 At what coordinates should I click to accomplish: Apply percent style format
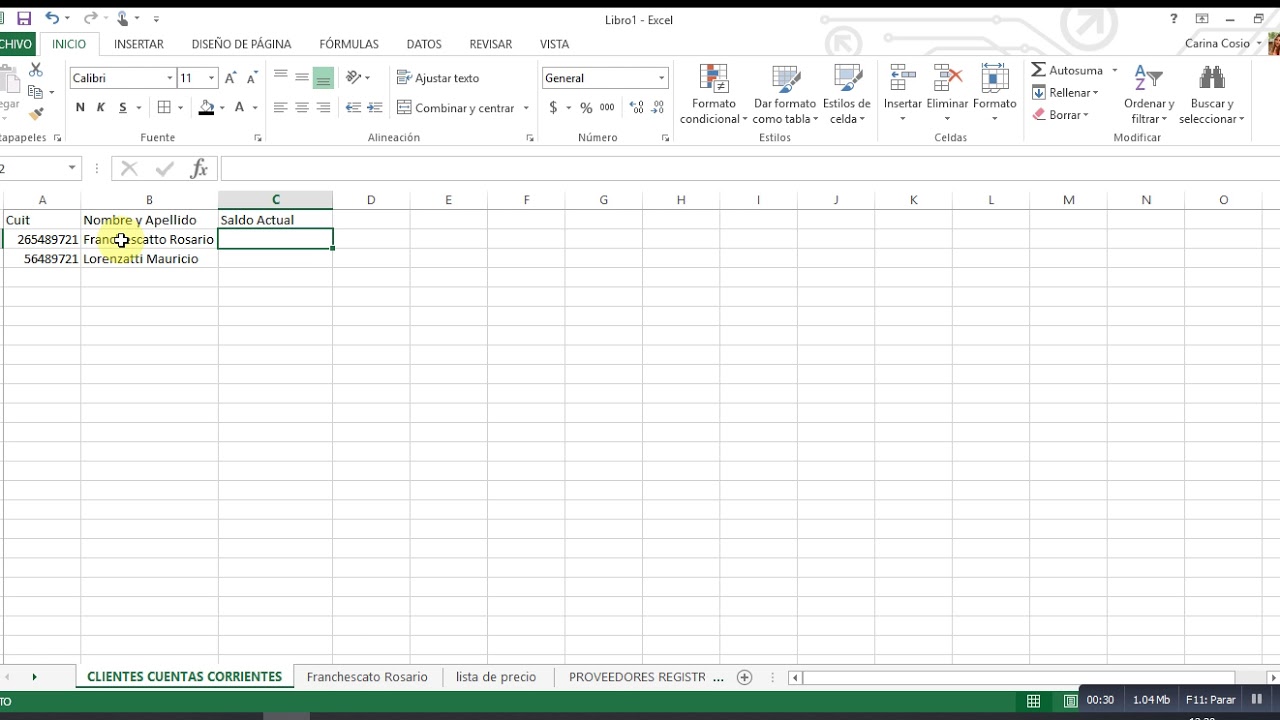click(586, 108)
